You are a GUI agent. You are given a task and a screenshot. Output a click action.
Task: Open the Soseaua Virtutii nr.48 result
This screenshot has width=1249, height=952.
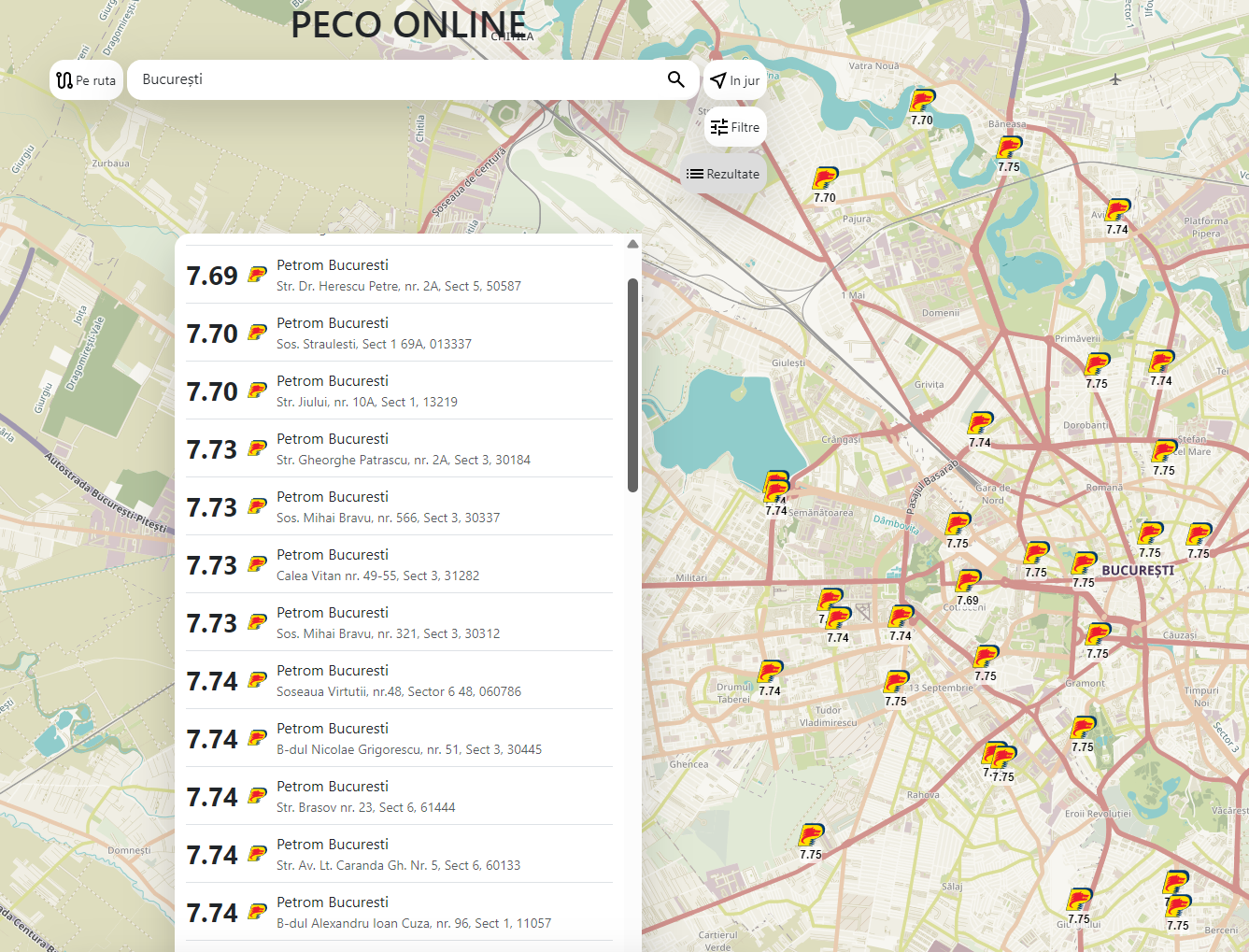pos(399,680)
